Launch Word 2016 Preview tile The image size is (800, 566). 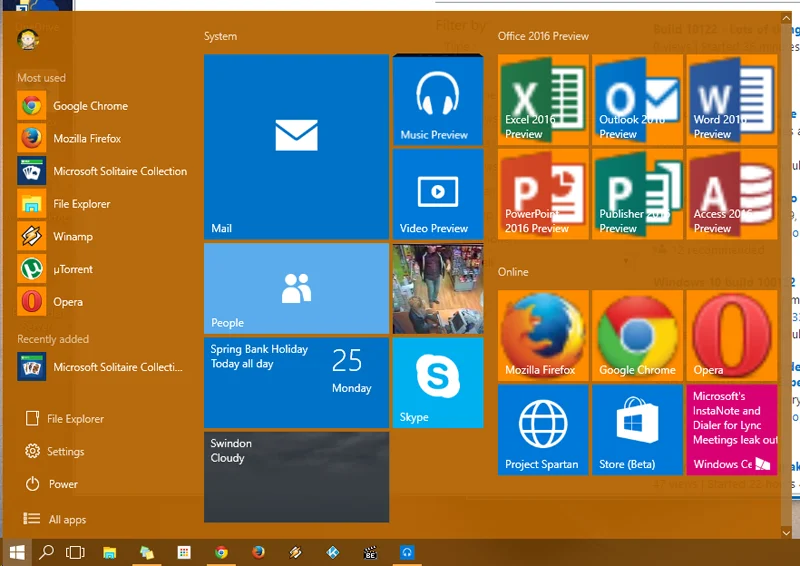click(x=732, y=100)
